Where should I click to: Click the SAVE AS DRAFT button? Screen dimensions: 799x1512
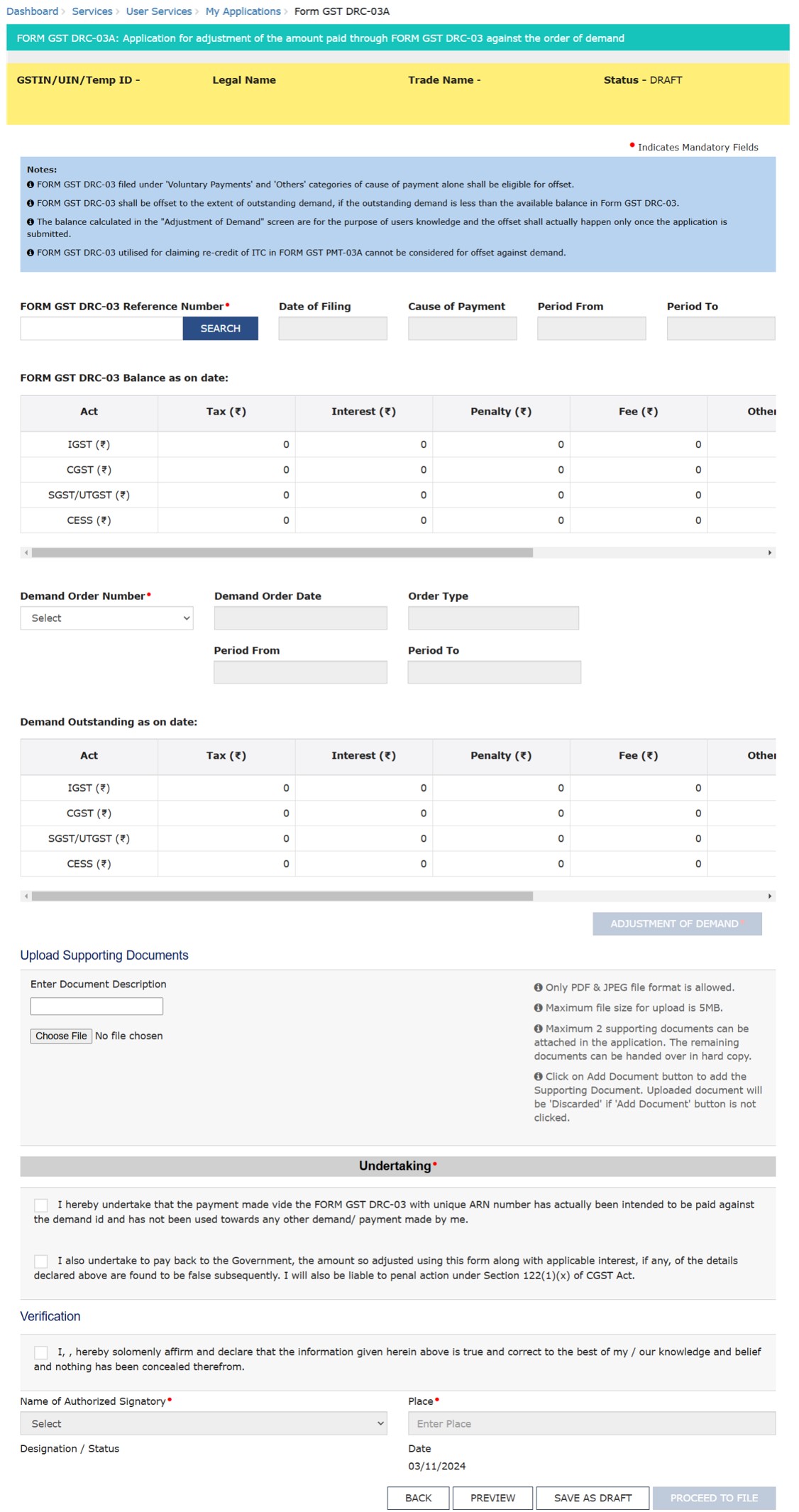pyautogui.click(x=592, y=1498)
